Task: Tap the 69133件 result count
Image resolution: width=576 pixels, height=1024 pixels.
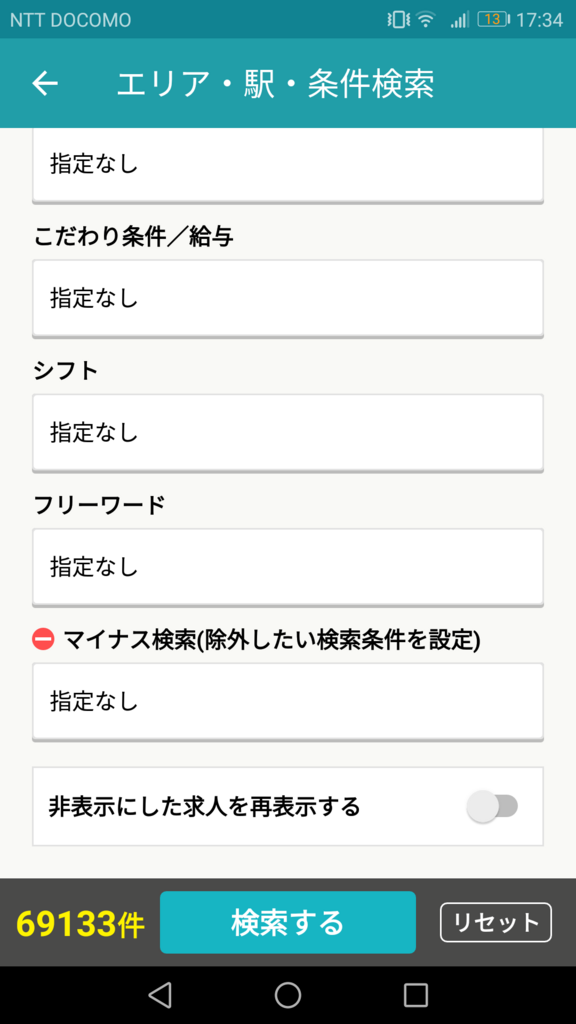Action: tap(80, 923)
